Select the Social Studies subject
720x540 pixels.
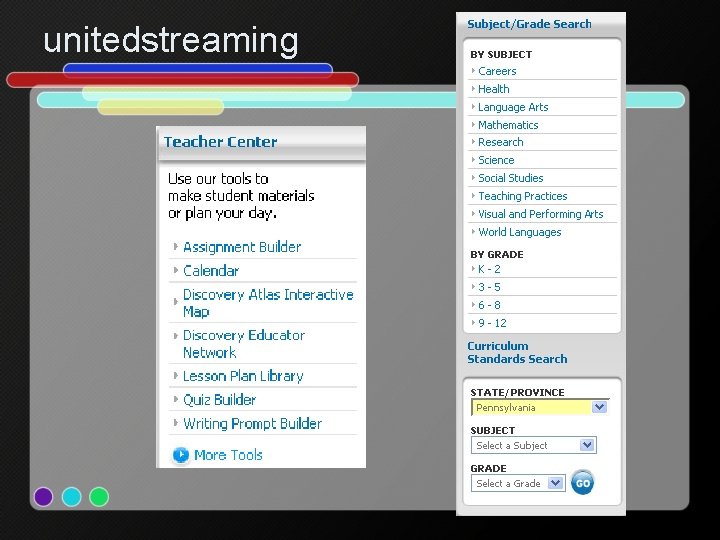click(x=511, y=178)
